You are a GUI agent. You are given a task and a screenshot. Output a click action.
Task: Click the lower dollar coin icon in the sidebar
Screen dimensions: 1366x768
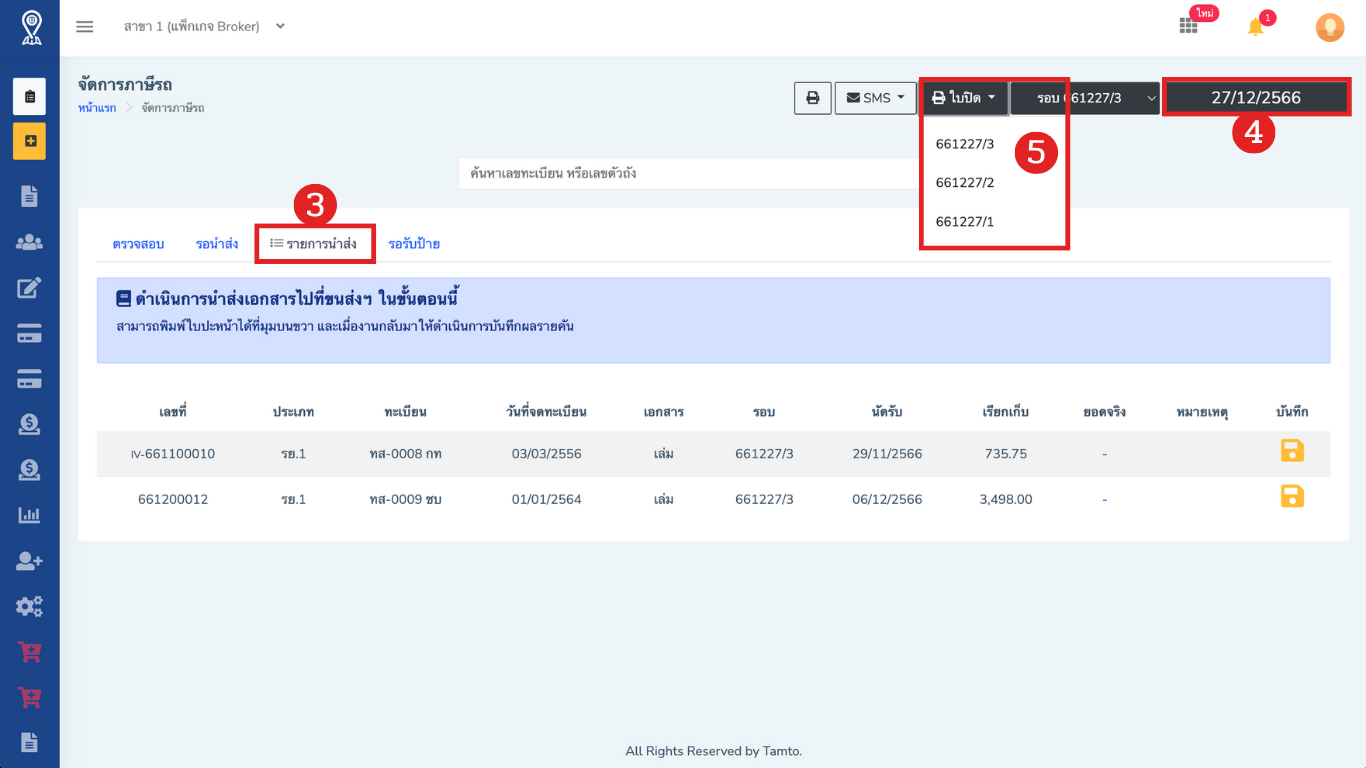tap(30, 470)
